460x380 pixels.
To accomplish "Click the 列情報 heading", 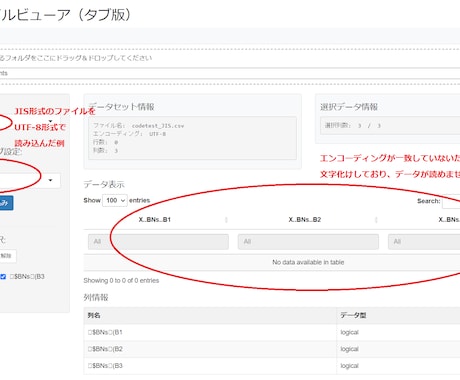I will (96, 297).
